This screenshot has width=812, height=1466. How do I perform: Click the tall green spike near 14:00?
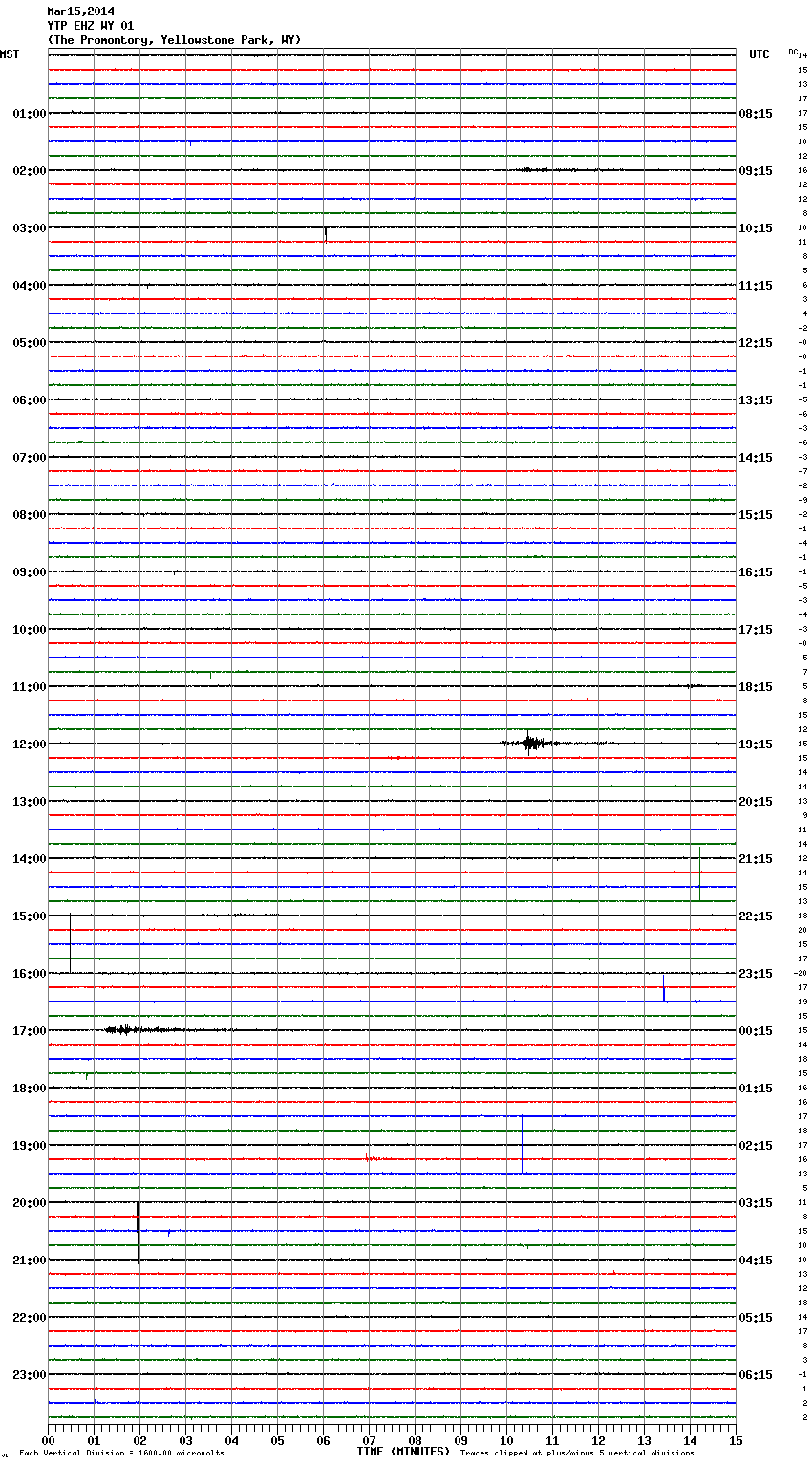click(x=699, y=873)
